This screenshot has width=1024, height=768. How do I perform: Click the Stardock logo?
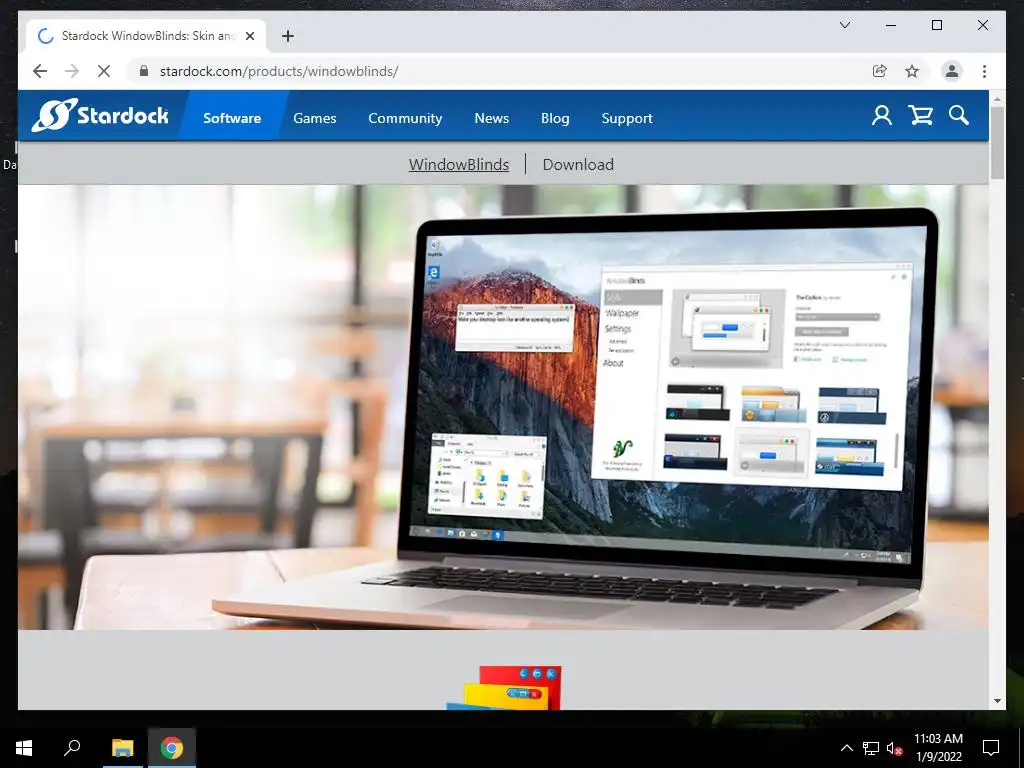[x=100, y=116]
